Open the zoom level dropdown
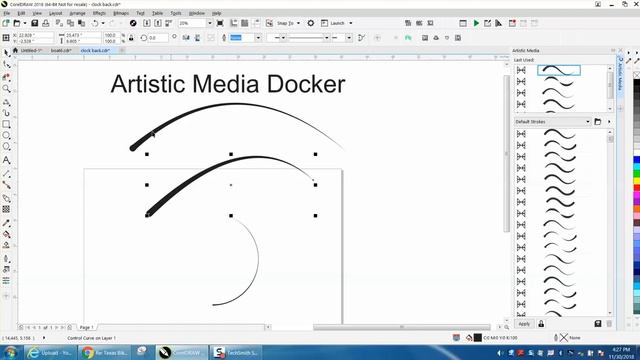 (x=210, y=23)
